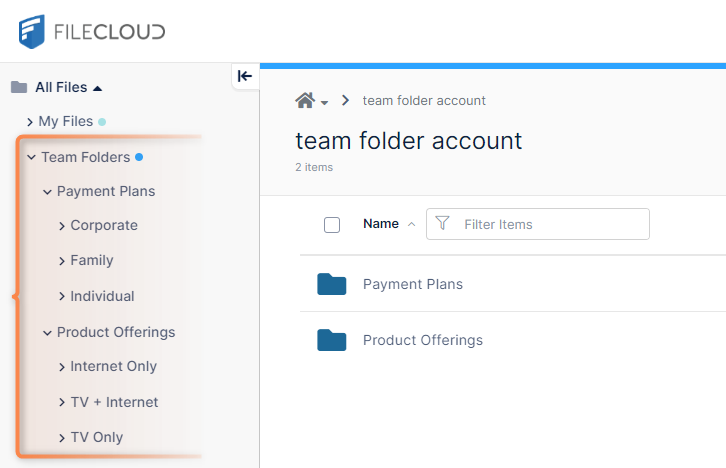Screen dimensions: 726x468
Task: Click the All Files folder icon
Action: coord(19,87)
